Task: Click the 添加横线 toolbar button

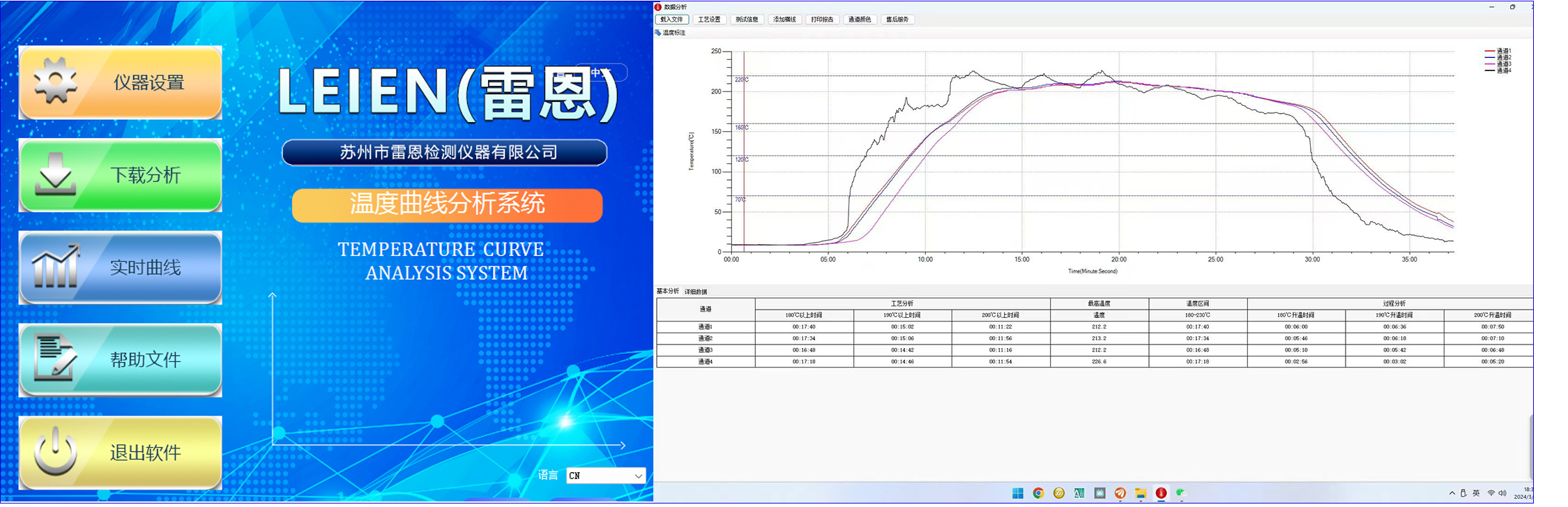Action: pyautogui.click(x=785, y=20)
